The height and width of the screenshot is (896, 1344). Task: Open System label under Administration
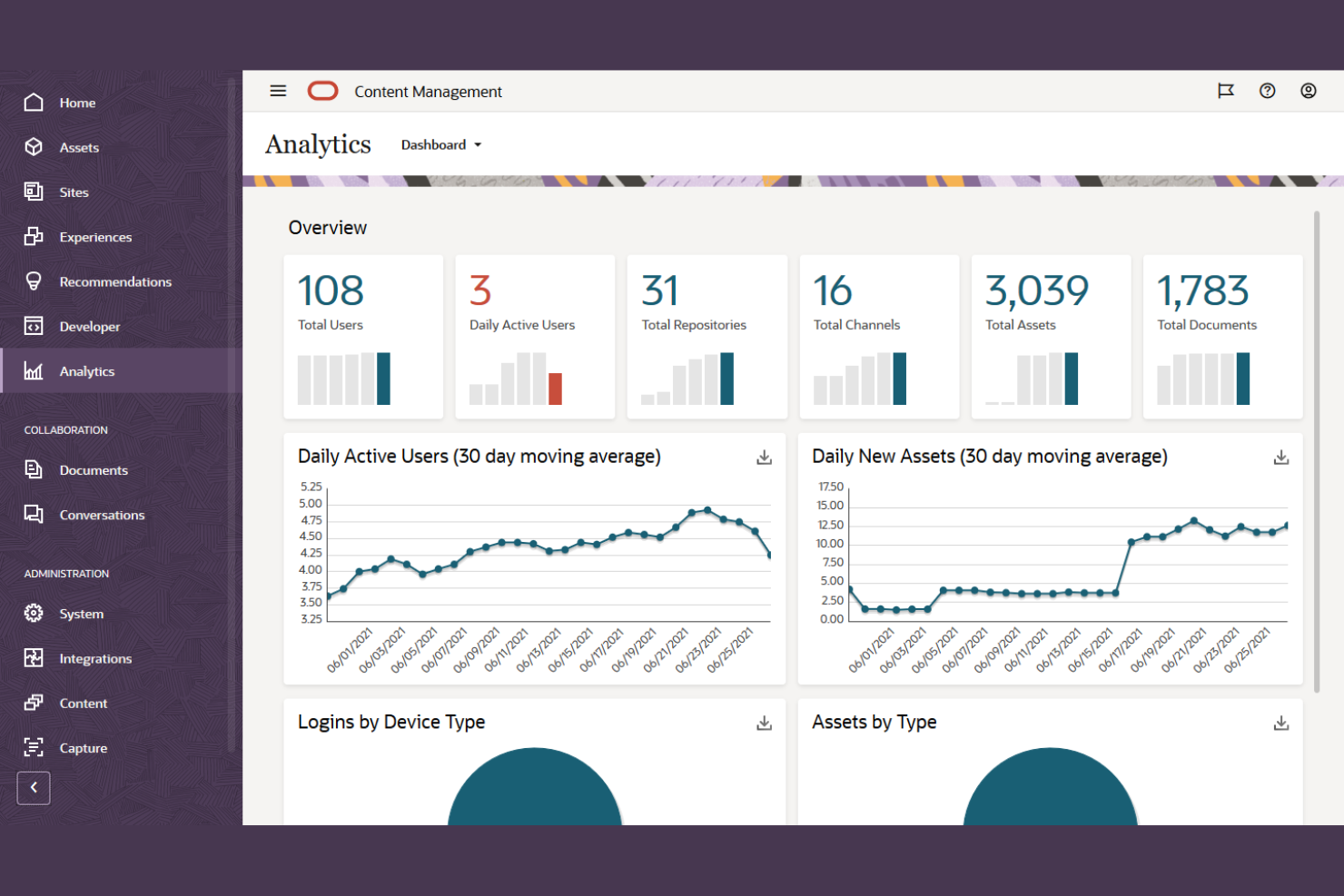pos(81,614)
